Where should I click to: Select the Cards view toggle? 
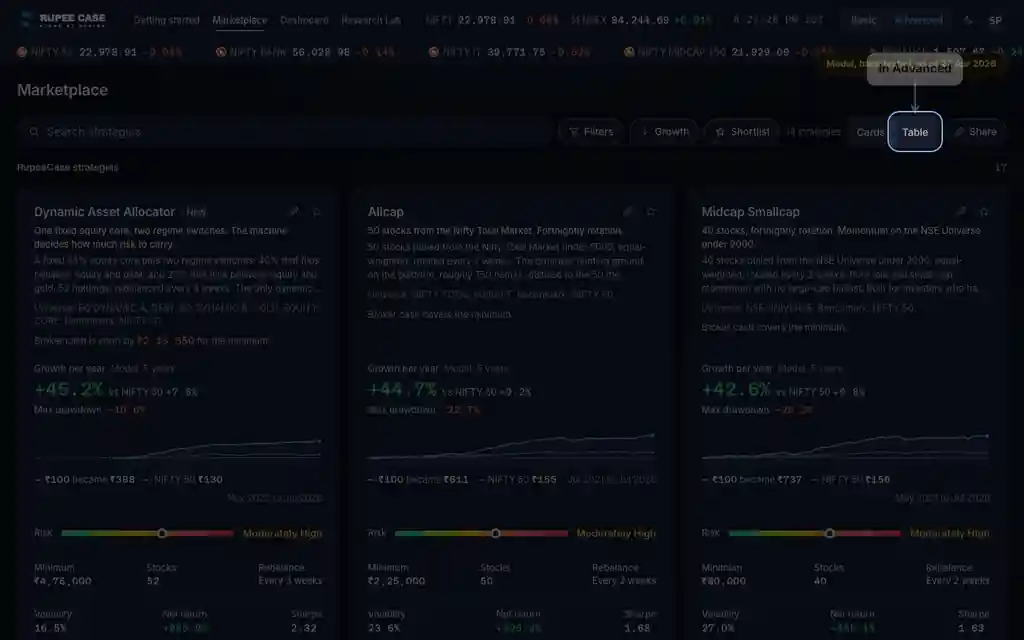click(870, 132)
